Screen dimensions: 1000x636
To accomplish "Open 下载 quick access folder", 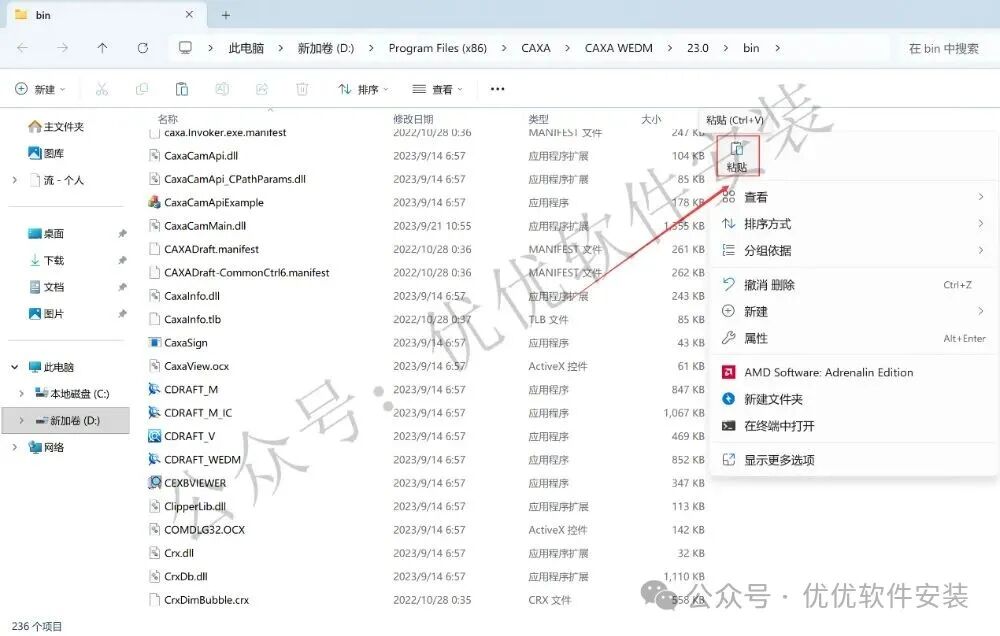I will click(46, 261).
